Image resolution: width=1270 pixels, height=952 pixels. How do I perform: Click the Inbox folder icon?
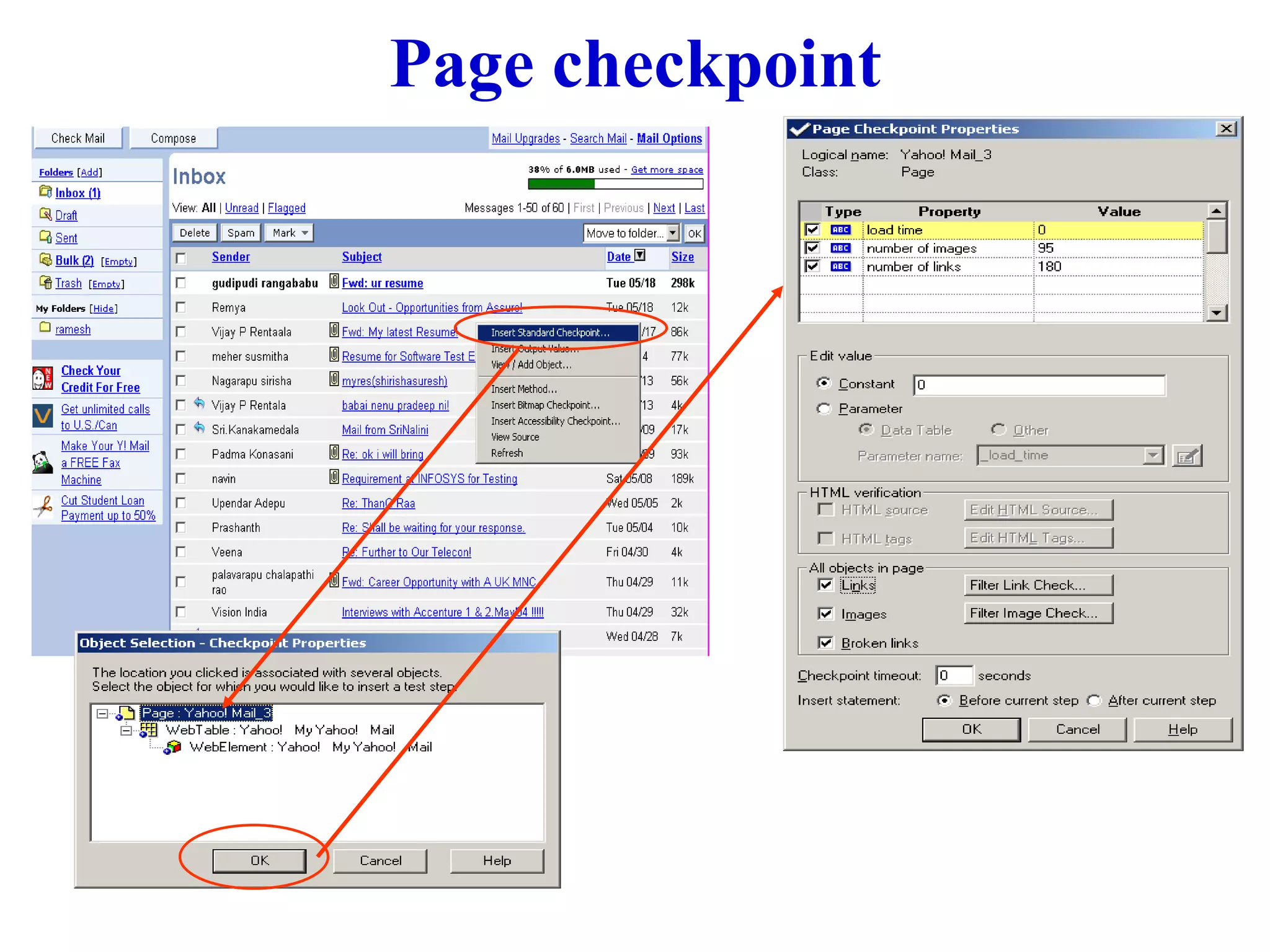[45, 192]
